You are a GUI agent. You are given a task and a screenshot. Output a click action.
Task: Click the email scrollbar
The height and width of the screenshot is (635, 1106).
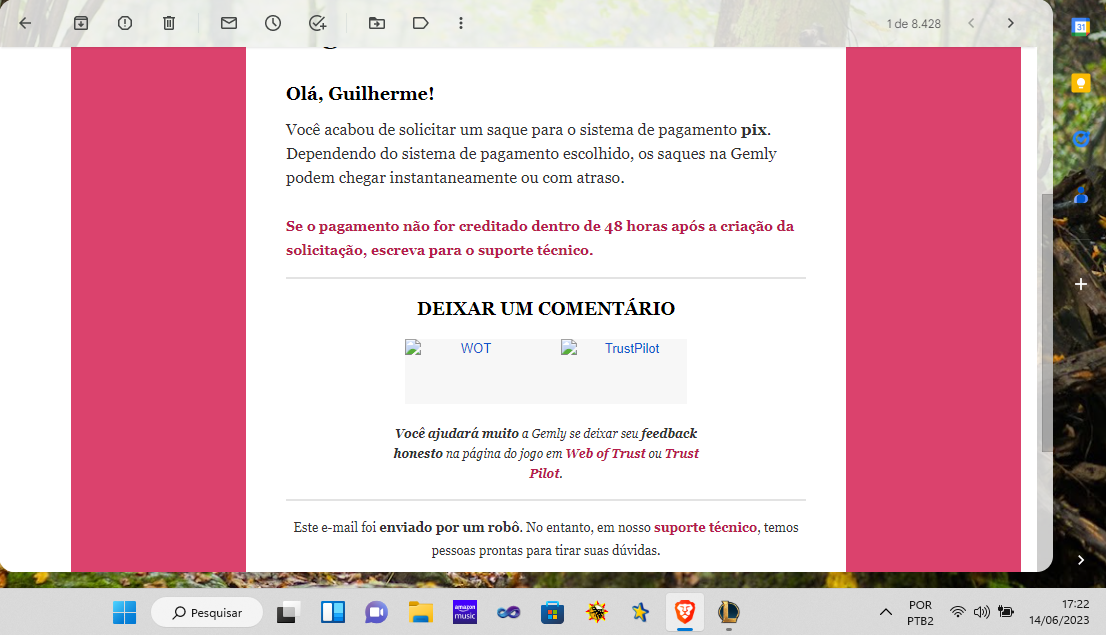coord(1047,322)
